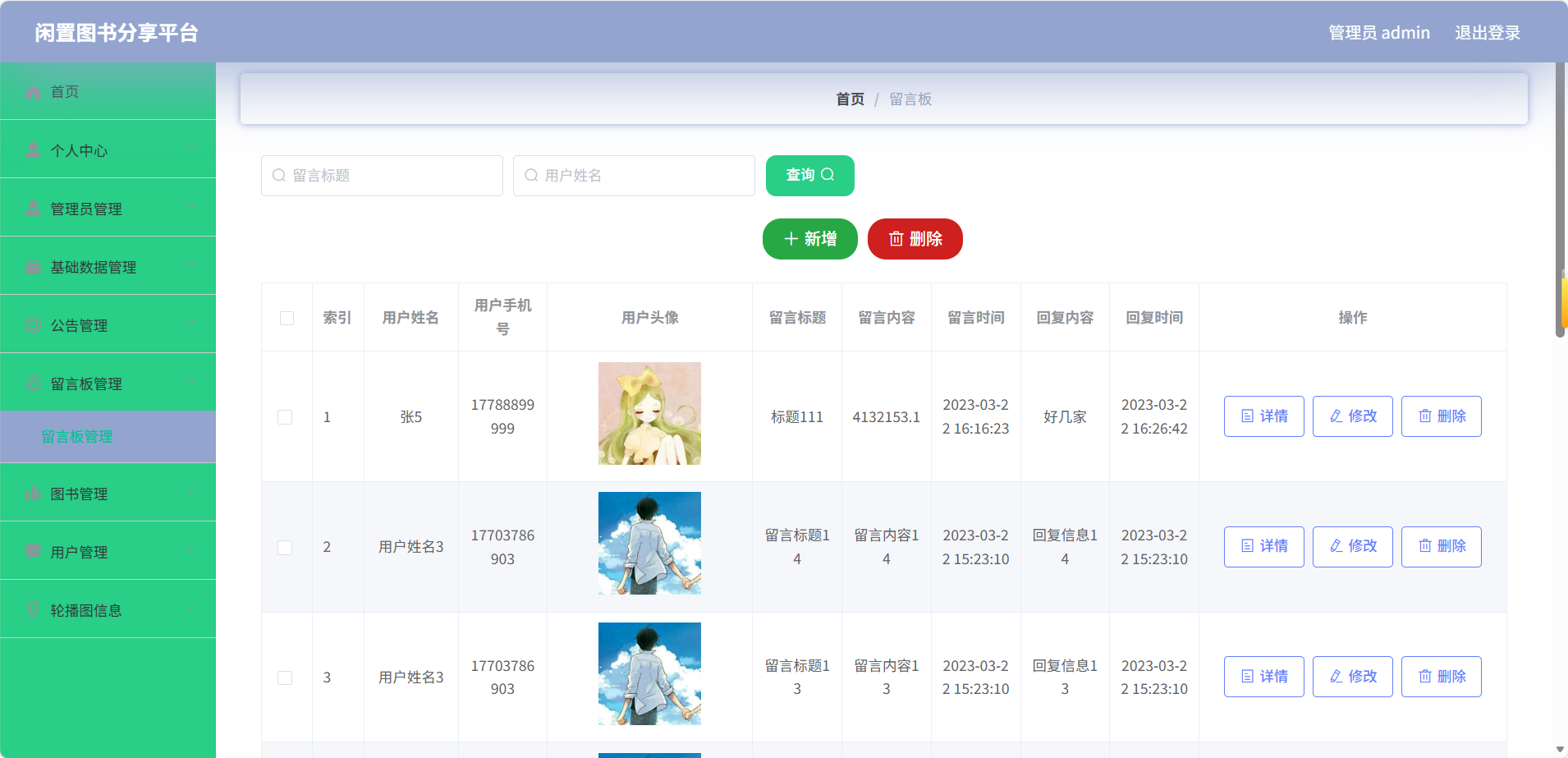View 详情 for row 留言标题14
This screenshot has width=1568, height=758.
[x=1264, y=547]
